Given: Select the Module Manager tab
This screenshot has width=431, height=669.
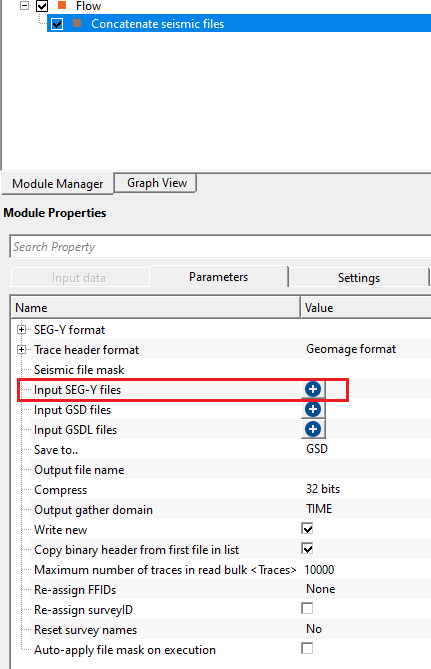Looking at the screenshot, I should [58, 184].
